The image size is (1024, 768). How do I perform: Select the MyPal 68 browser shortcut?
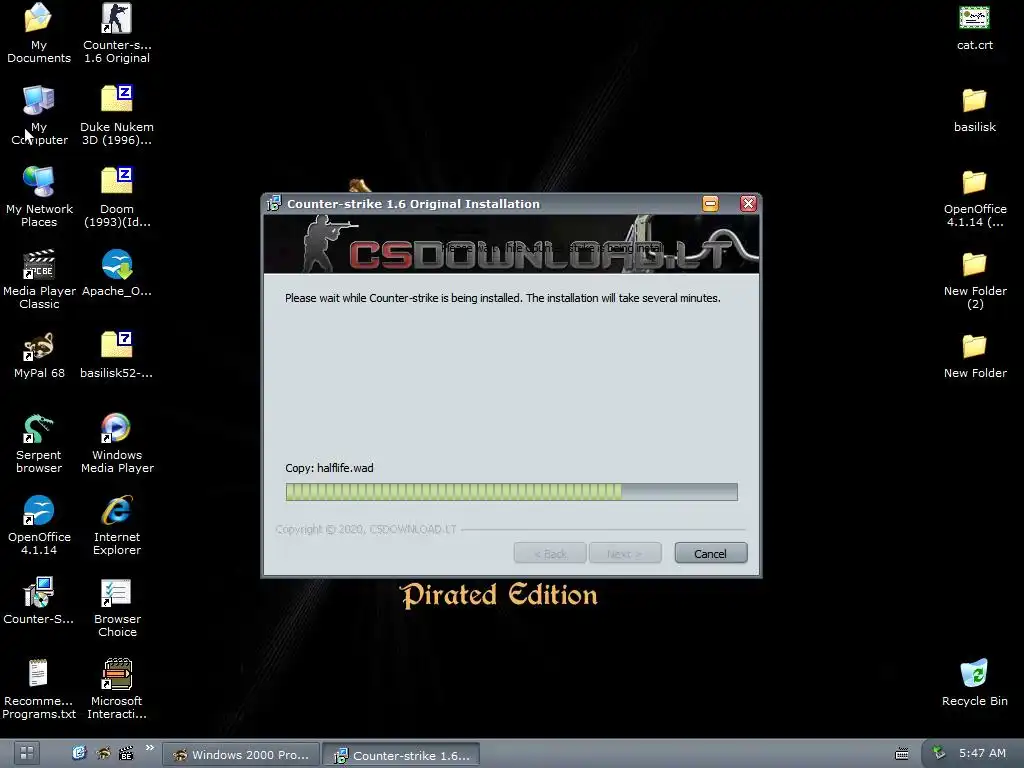(x=39, y=355)
